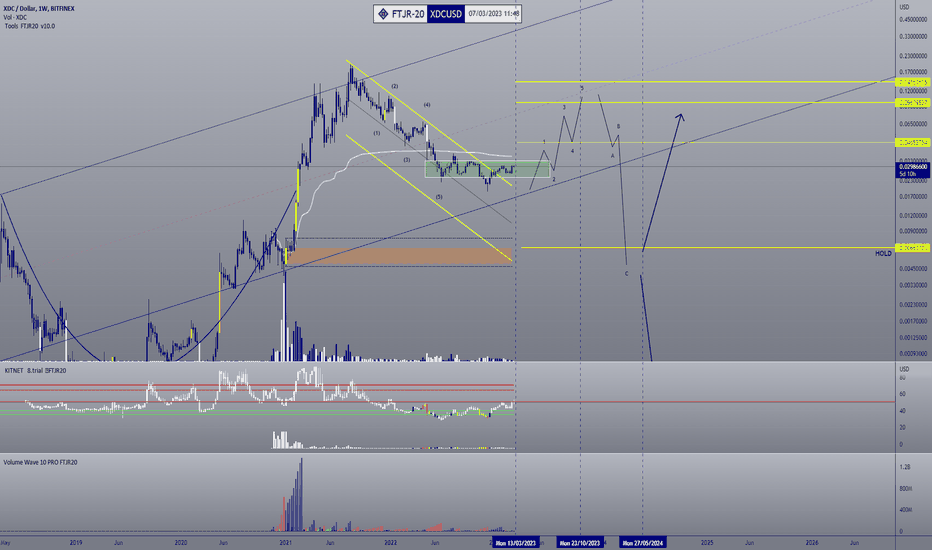Click the 0.45000000 price scale value
The image size is (932, 550).
[x=913, y=20]
